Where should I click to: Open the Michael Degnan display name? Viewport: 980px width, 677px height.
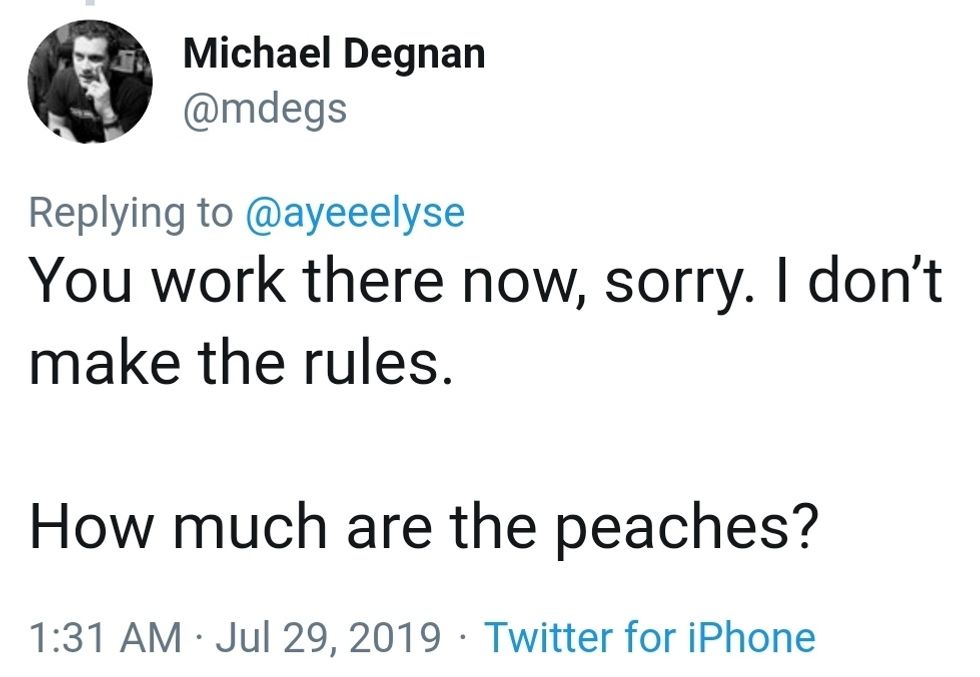point(334,53)
